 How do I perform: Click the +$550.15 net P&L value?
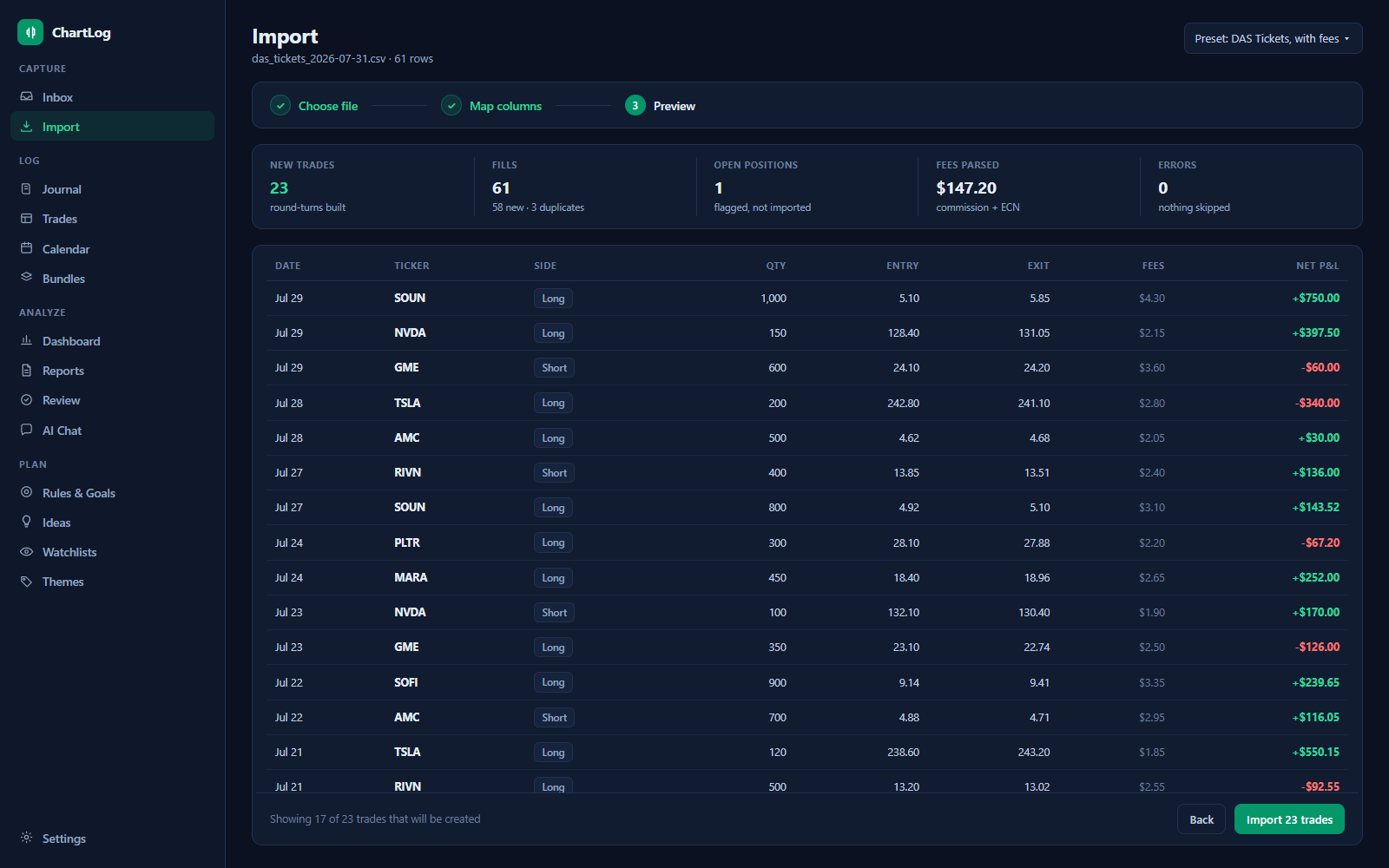click(1315, 752)
